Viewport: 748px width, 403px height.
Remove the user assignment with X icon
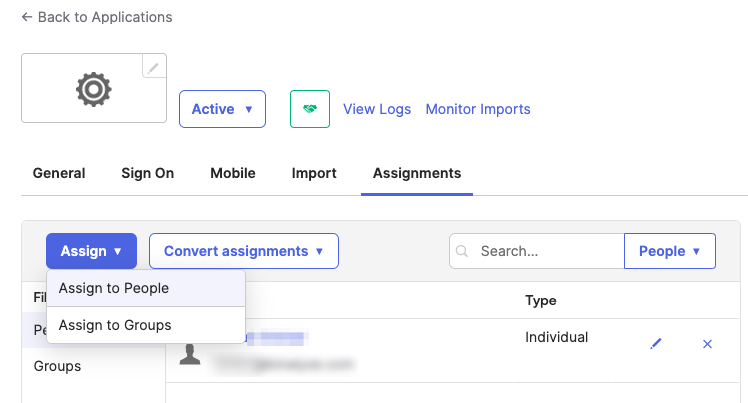coord(707,344)
